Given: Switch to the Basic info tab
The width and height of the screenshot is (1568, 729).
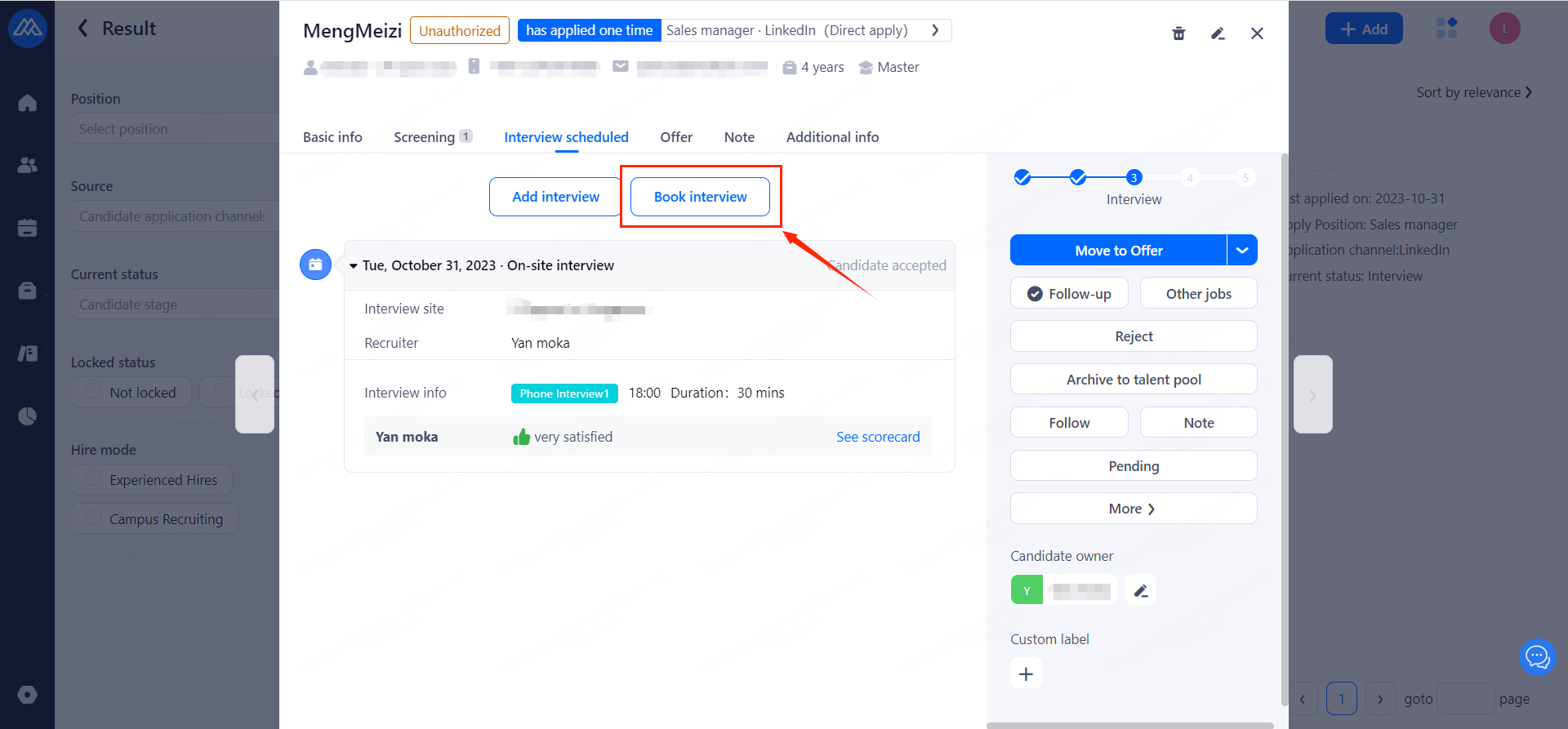Looking at the screenshot, I should [x=332, y=137].
